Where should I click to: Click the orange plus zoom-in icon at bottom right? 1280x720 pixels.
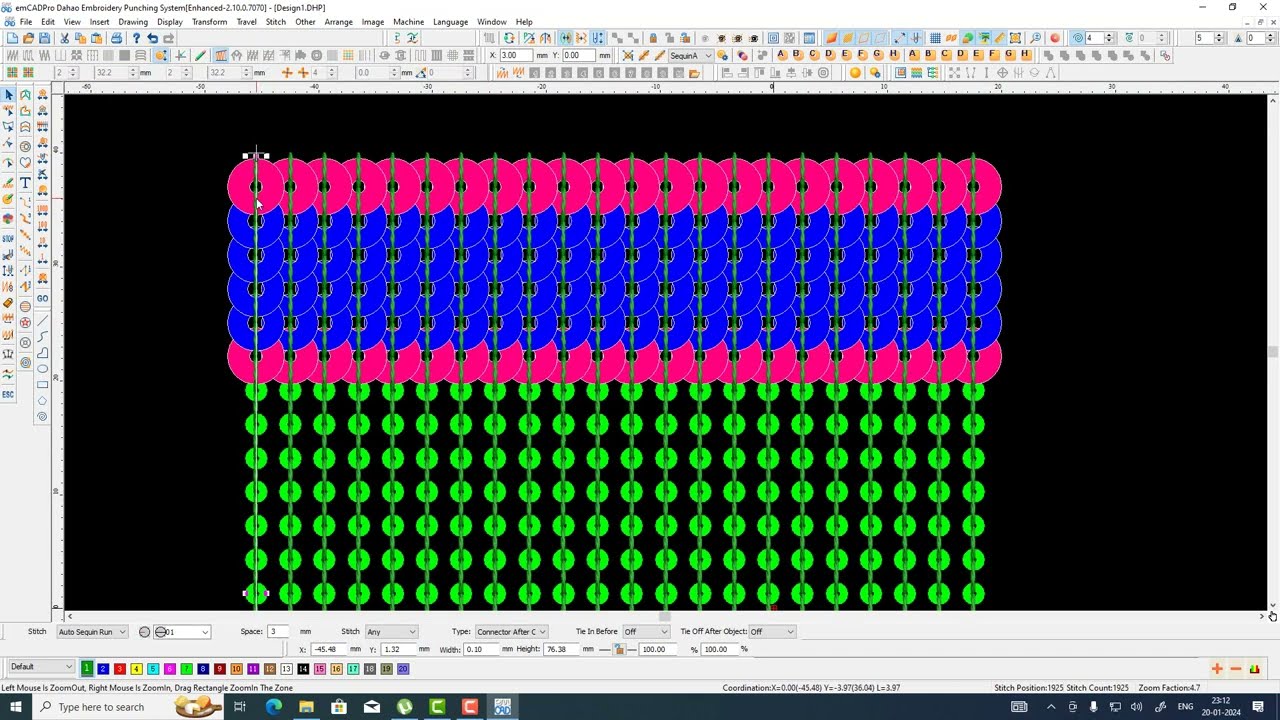click(x=1217, y=669)
